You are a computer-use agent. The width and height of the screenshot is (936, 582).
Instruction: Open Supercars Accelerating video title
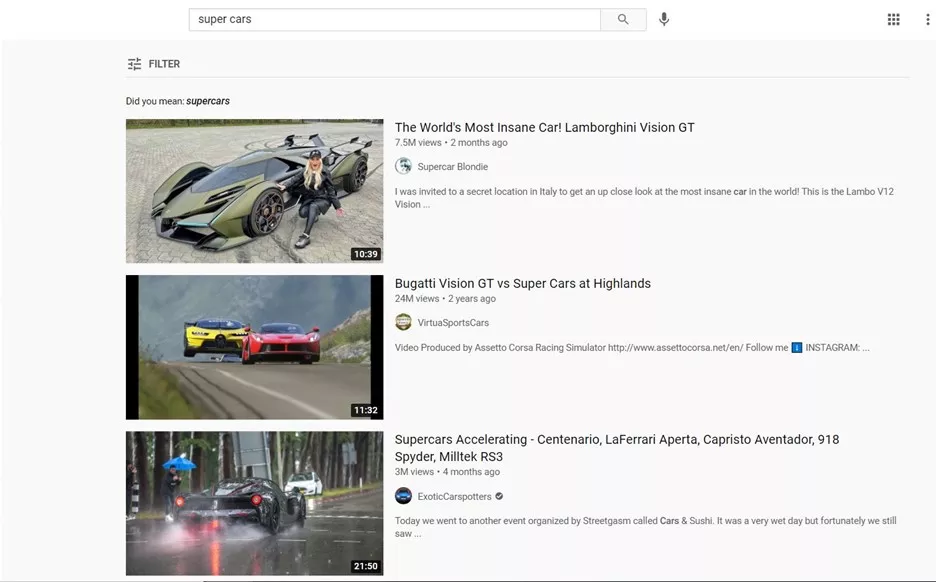pyautogui.click(x=617, y=448)
